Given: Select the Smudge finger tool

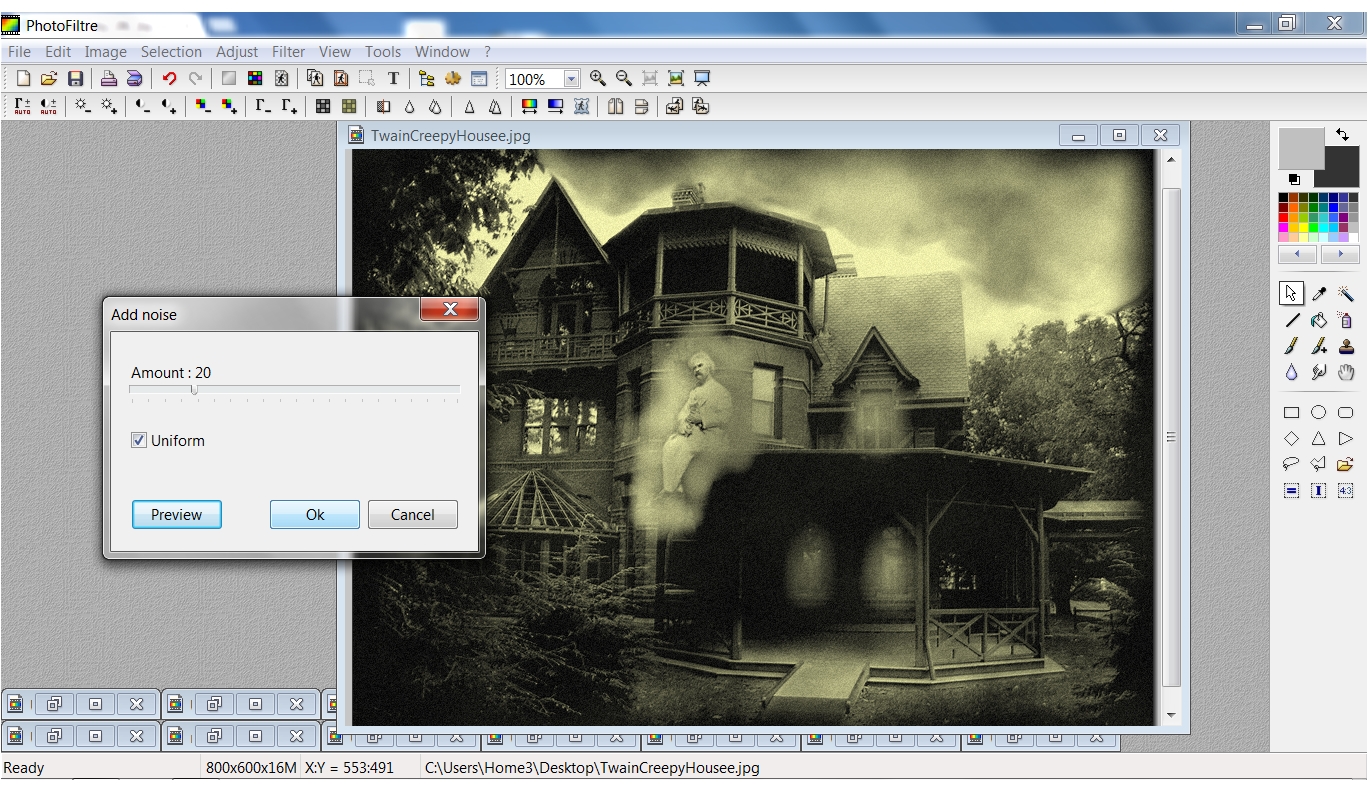Looking at the screenshot, I should [x=1318, y=373].
